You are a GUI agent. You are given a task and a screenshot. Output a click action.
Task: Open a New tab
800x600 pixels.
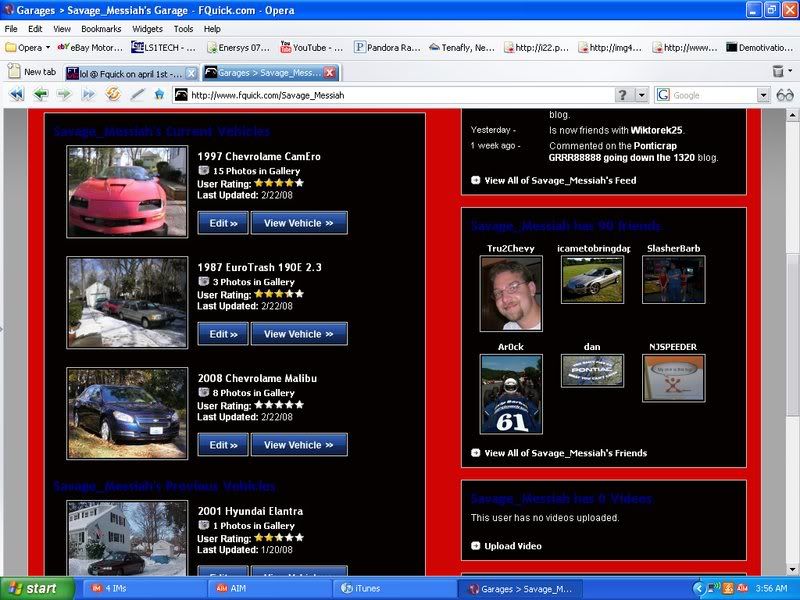click(x=32, y=72)
